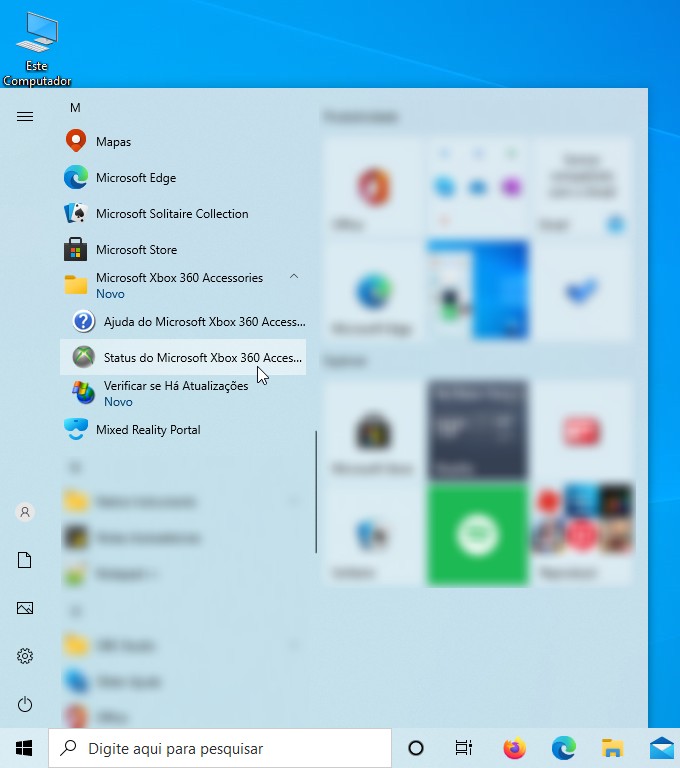Open Microsoft Solitaire Collection

coord(183,214)
